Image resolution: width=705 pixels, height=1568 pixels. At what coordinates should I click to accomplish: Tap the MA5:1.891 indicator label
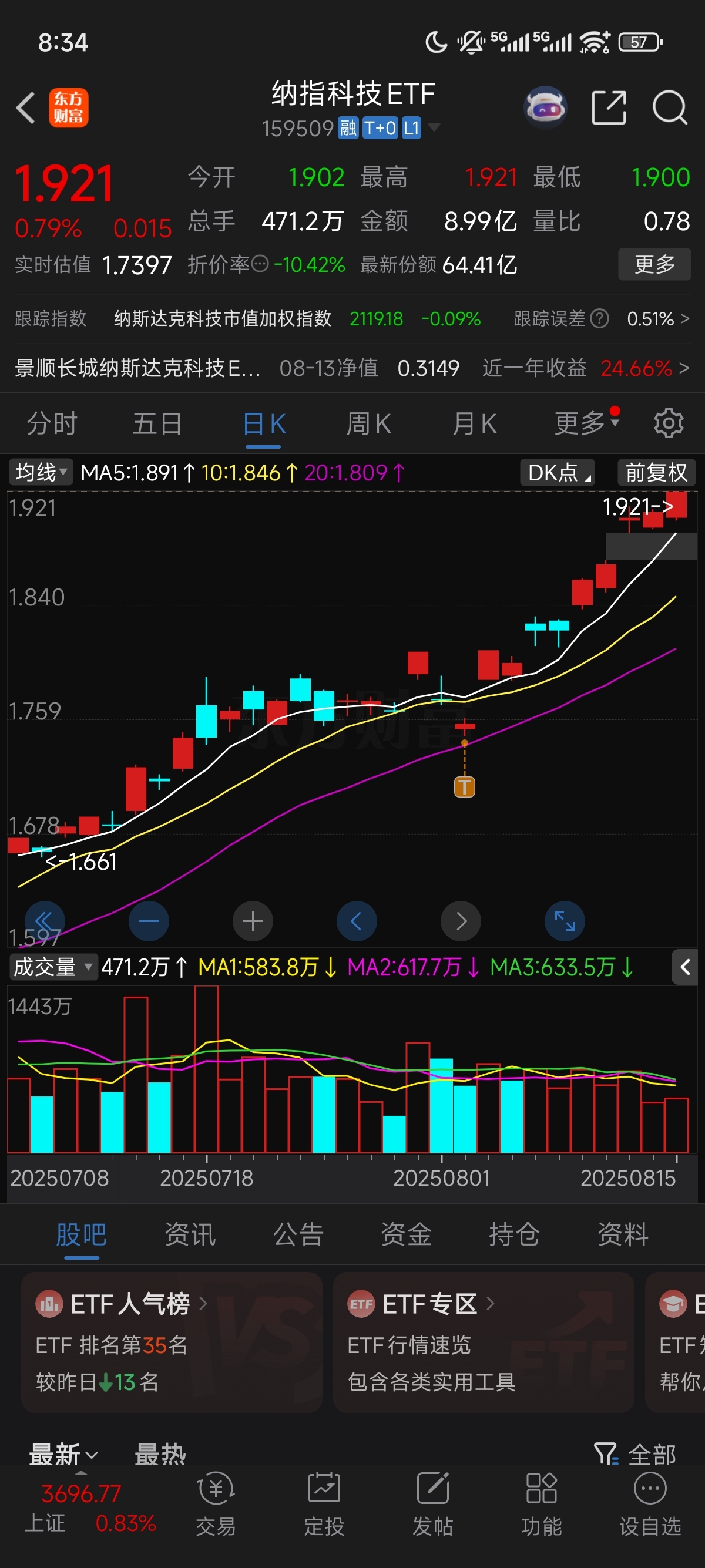(137, 472)
